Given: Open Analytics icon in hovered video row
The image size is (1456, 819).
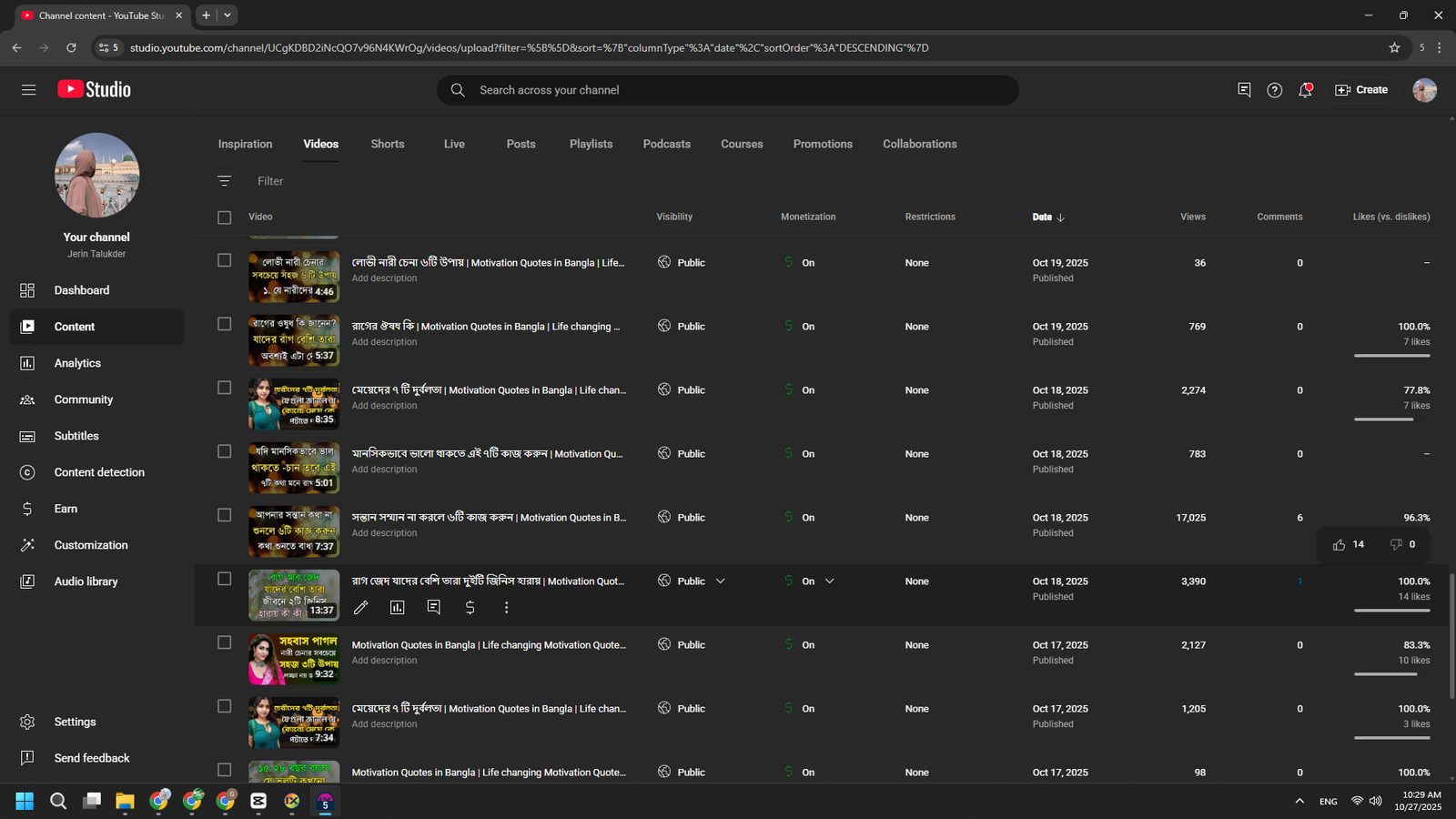Looking at the screenshot, I should 398,607.
